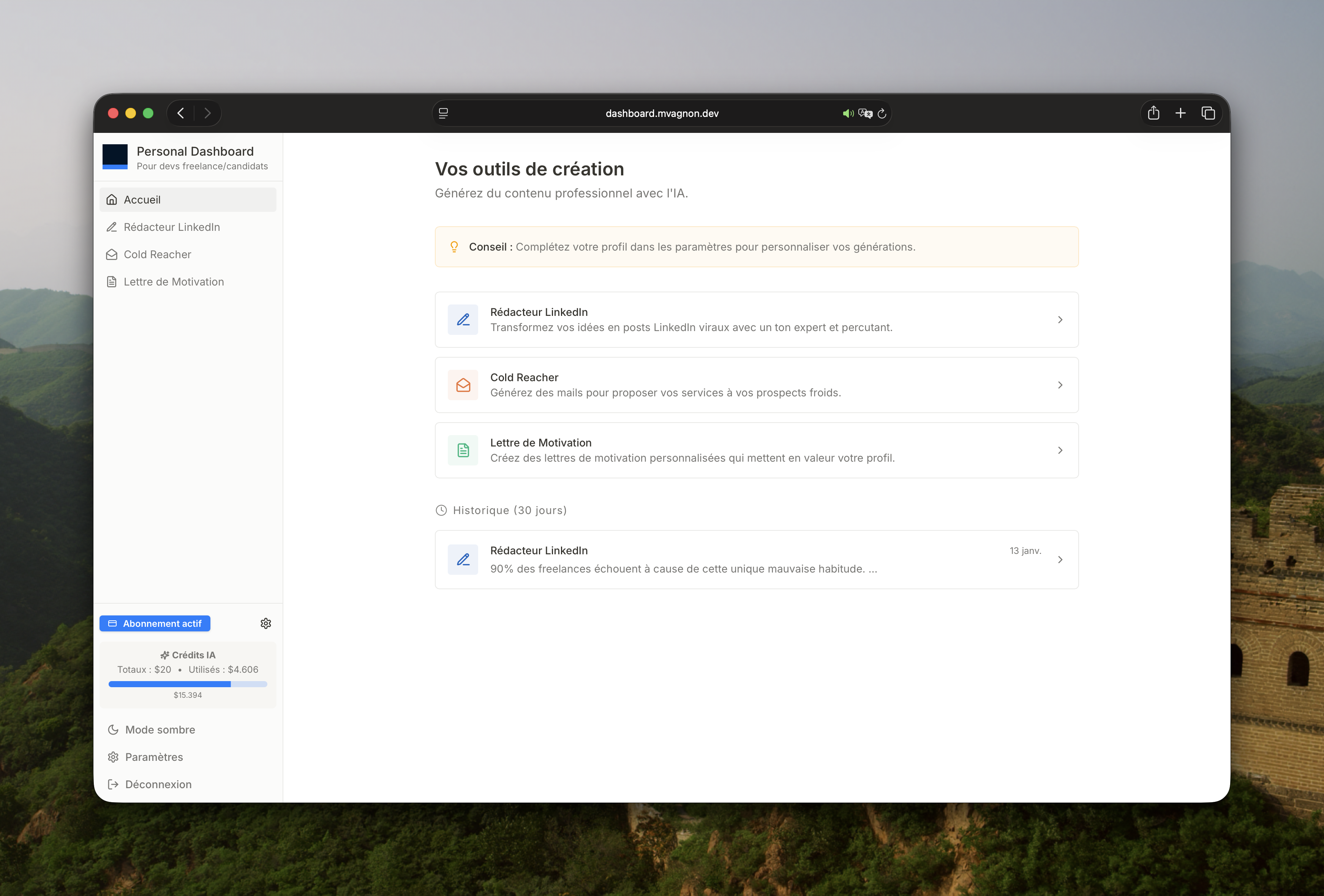Open the Lettre de Motivation tool card

click(x=756, y=450)
